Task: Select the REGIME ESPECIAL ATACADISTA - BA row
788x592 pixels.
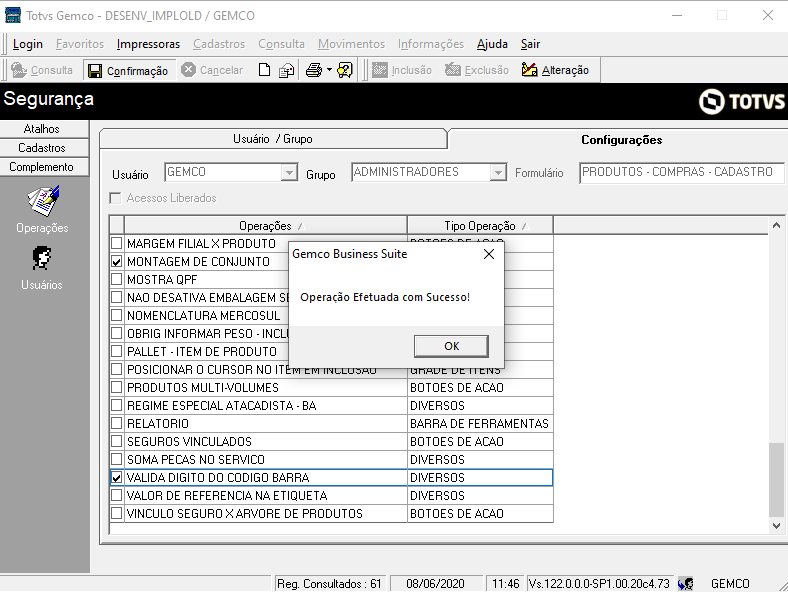Action: point(332,406)
